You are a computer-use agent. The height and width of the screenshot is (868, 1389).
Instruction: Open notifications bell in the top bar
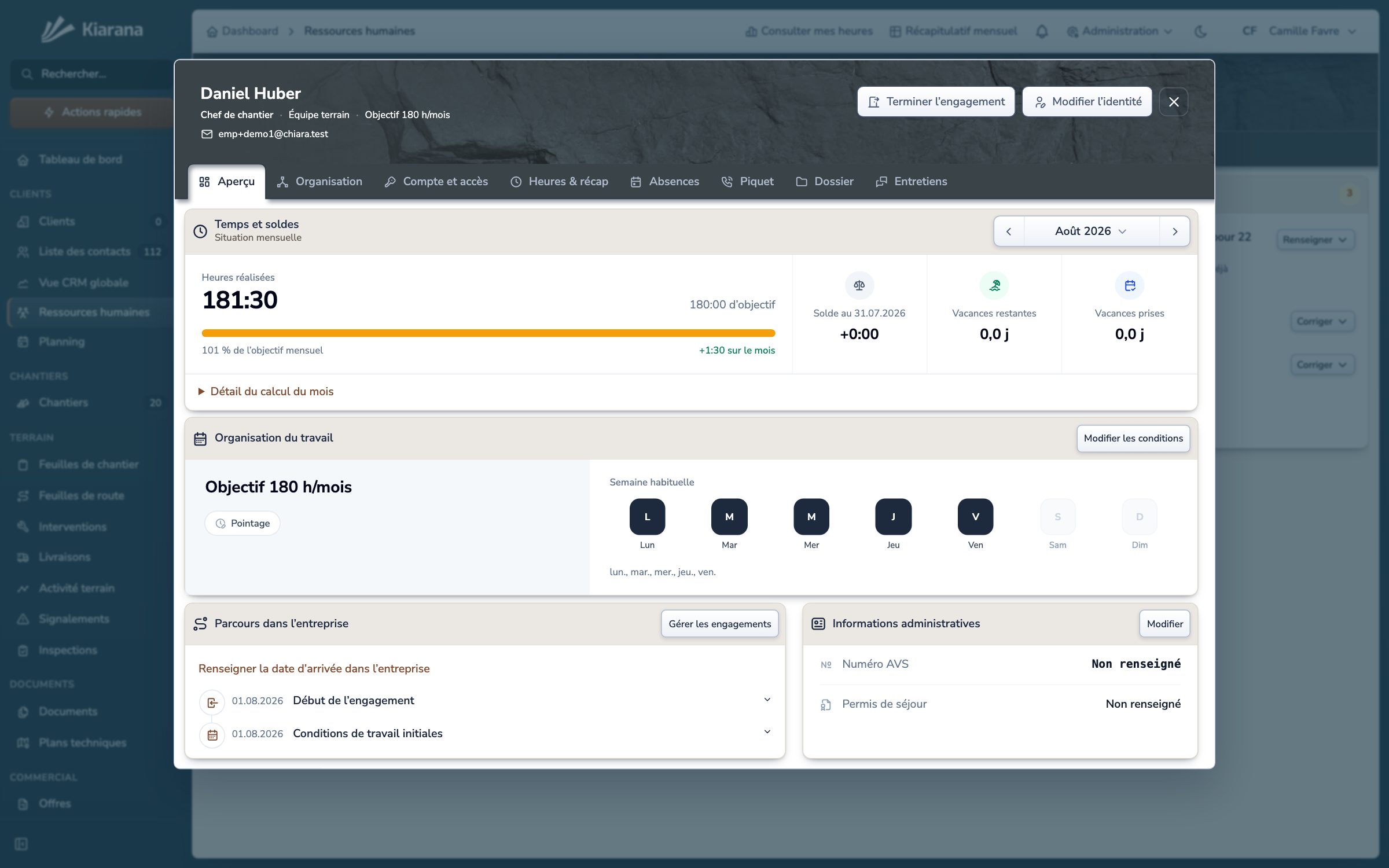click(1042, 31)
